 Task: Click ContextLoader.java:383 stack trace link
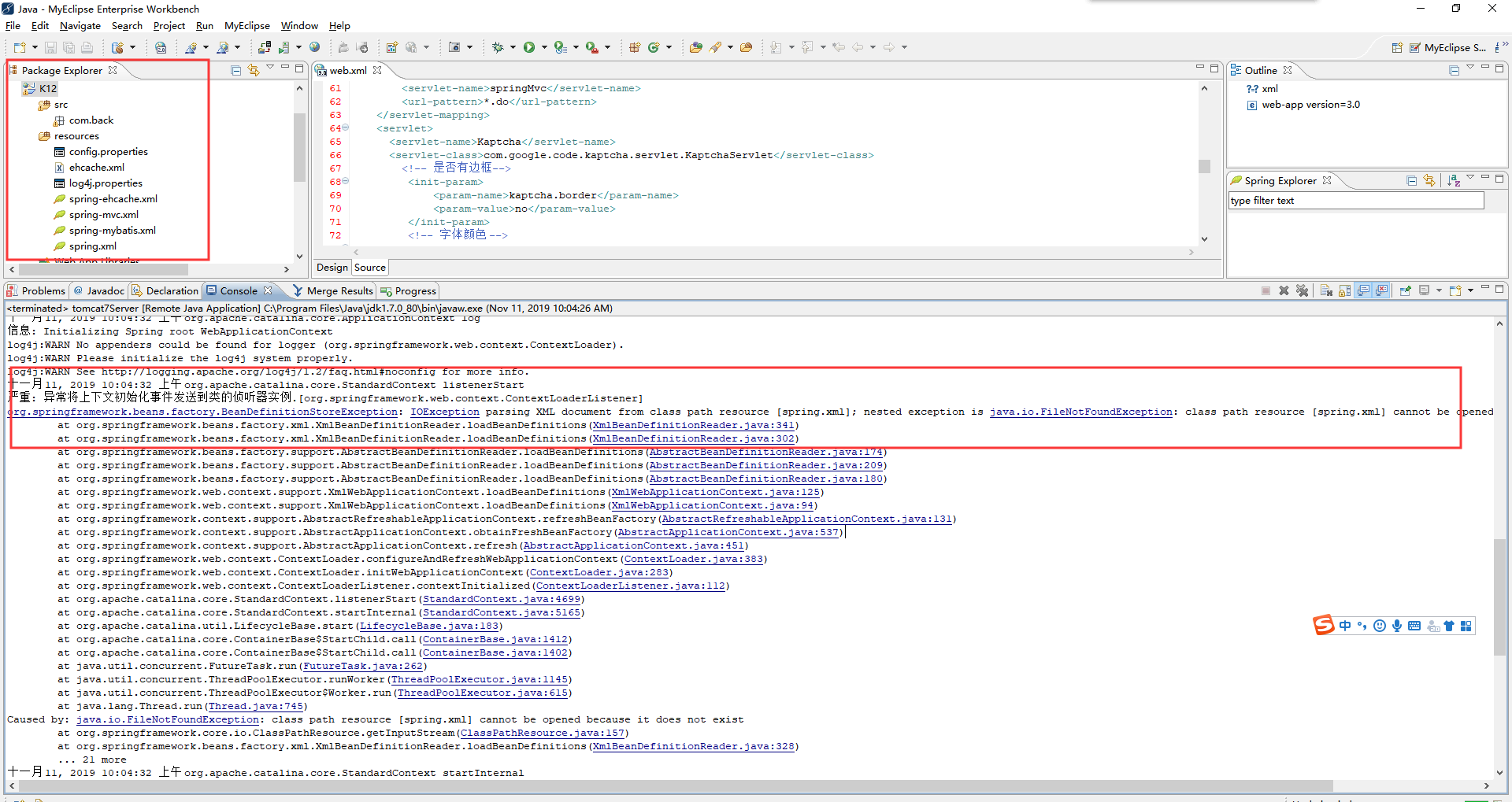[693, 559]
